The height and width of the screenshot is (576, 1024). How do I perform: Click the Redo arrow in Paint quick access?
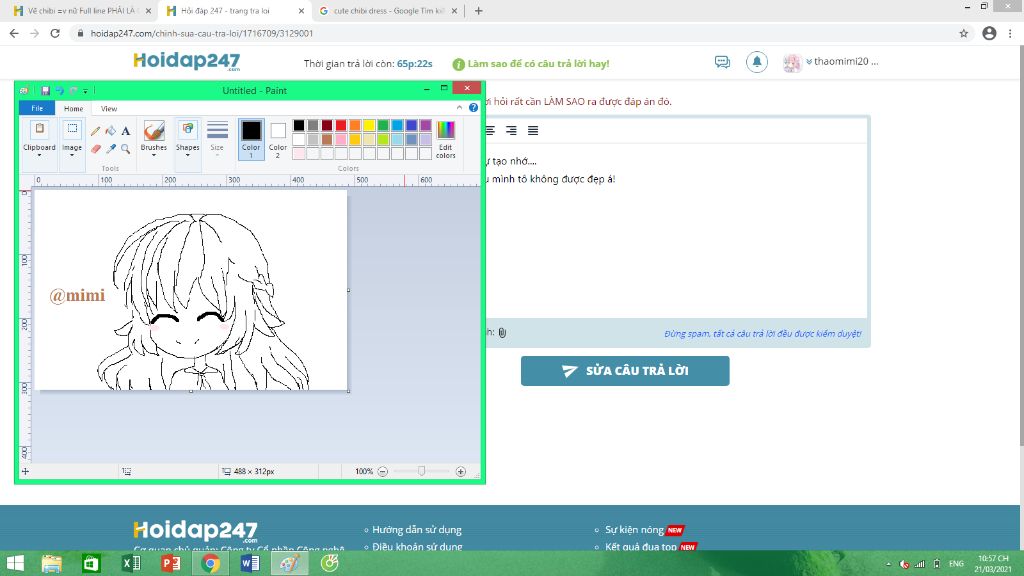pos(73,90)
